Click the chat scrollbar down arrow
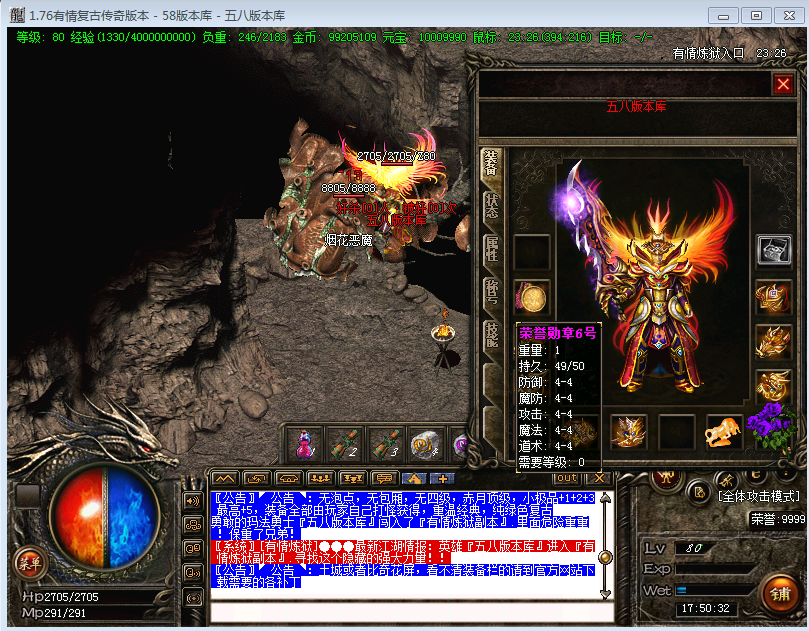Image resolution: width=809 pixels, height=631 pixels. click(x=605, y=594)
